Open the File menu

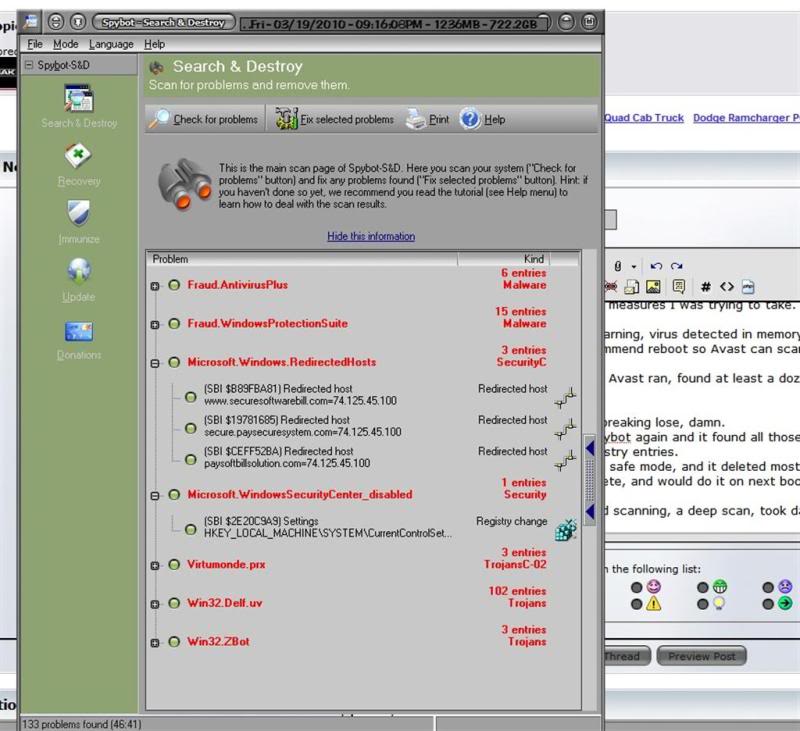point(35,44)
